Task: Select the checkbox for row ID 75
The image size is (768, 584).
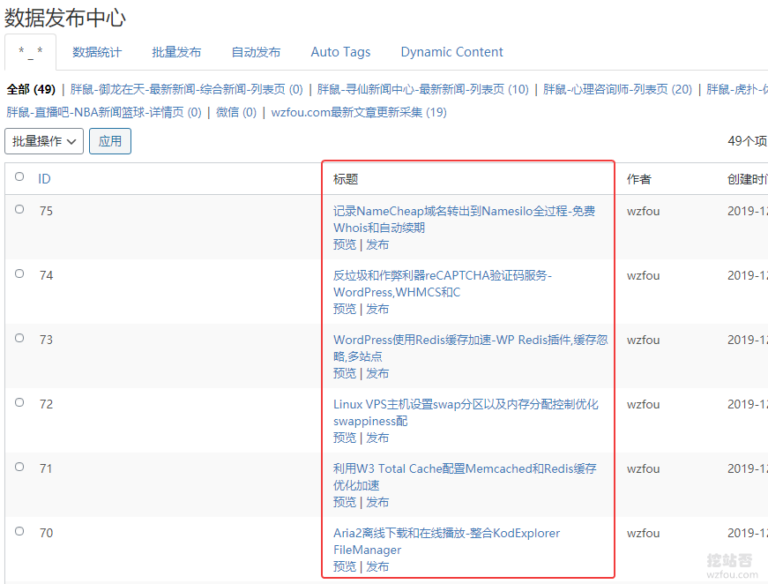Action: (x=19, y=209)
